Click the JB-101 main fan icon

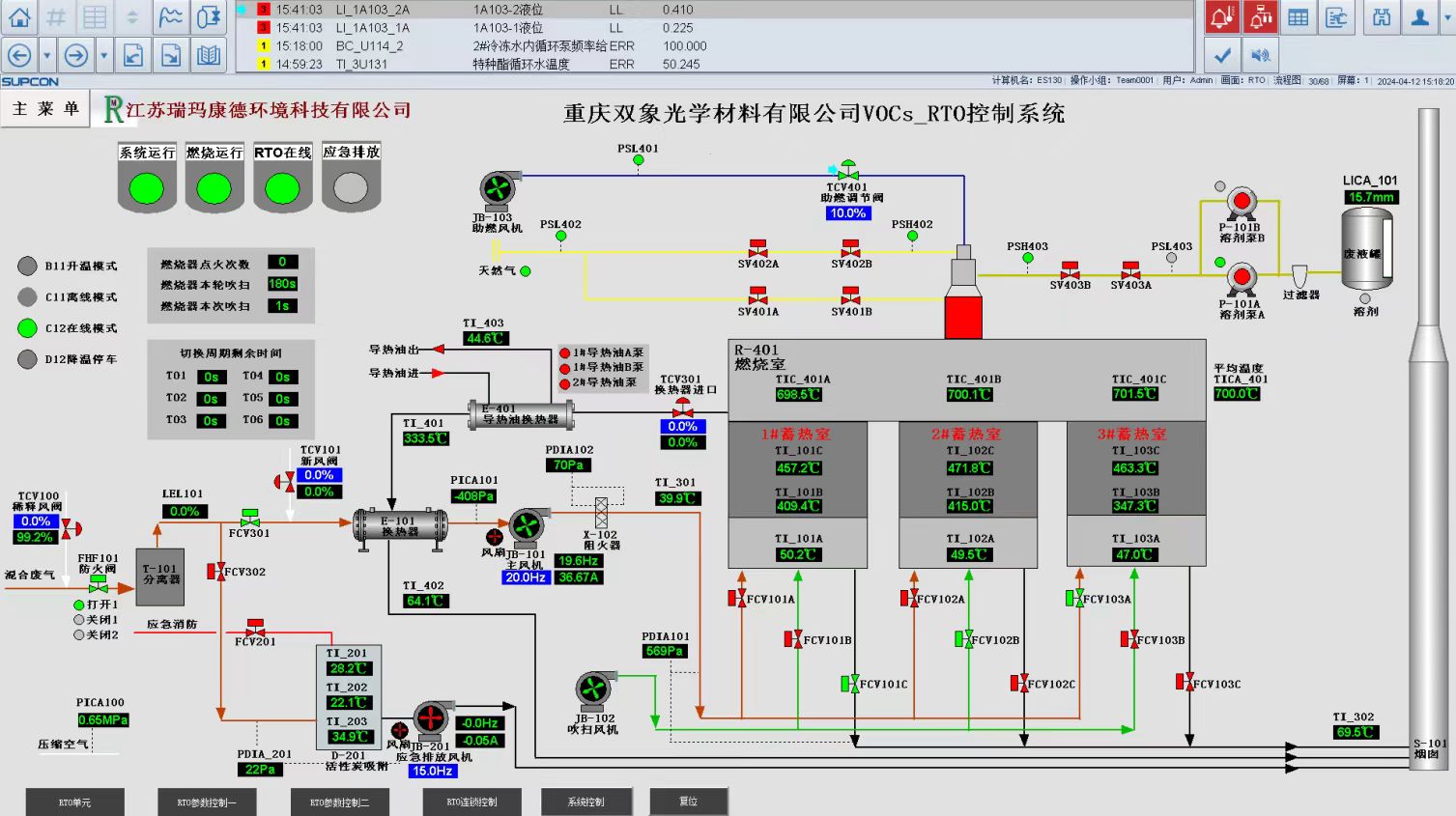click(x=528, y=527)
